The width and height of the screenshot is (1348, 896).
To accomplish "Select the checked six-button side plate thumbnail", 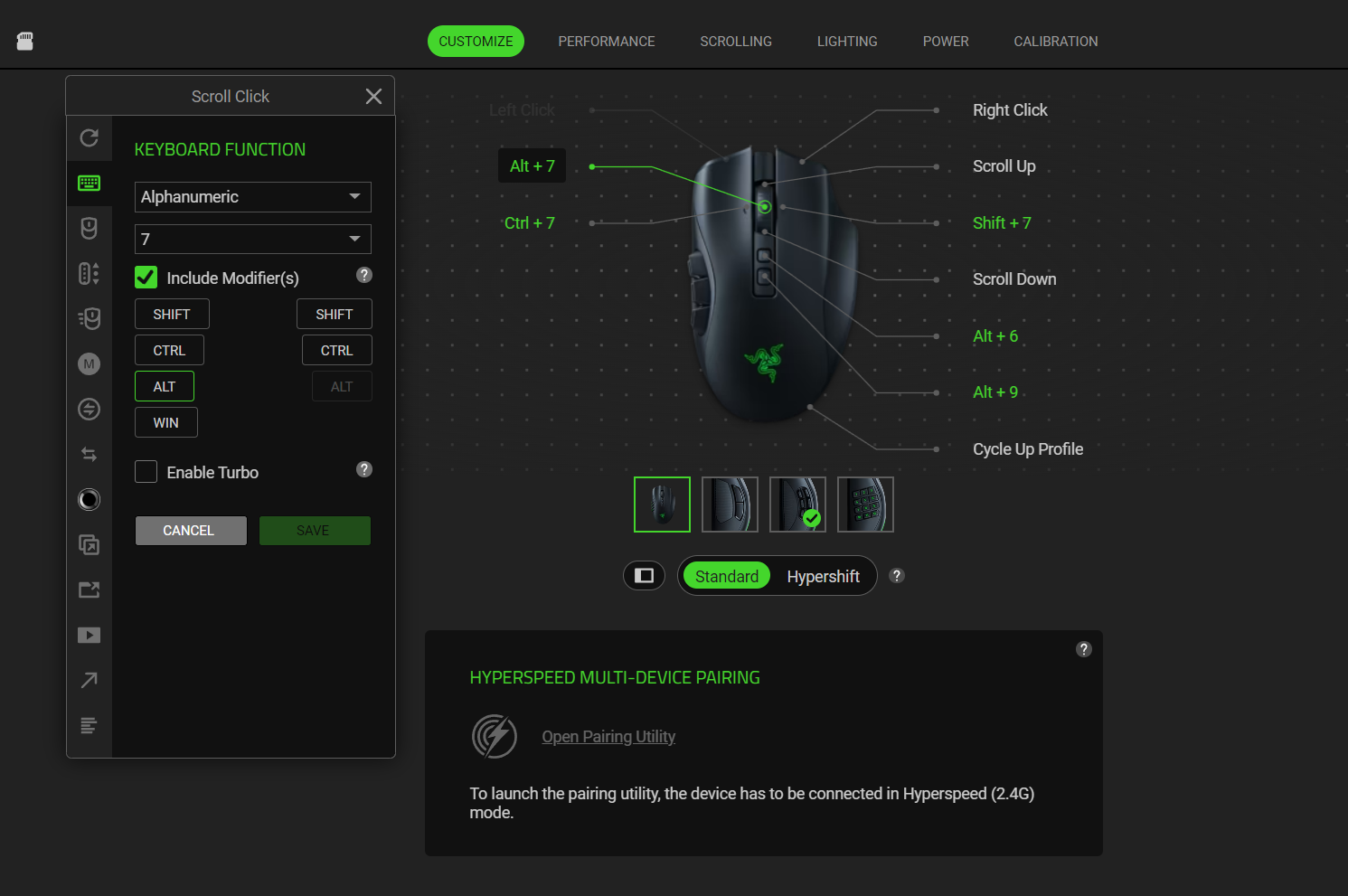I will [x=797, y=505].
